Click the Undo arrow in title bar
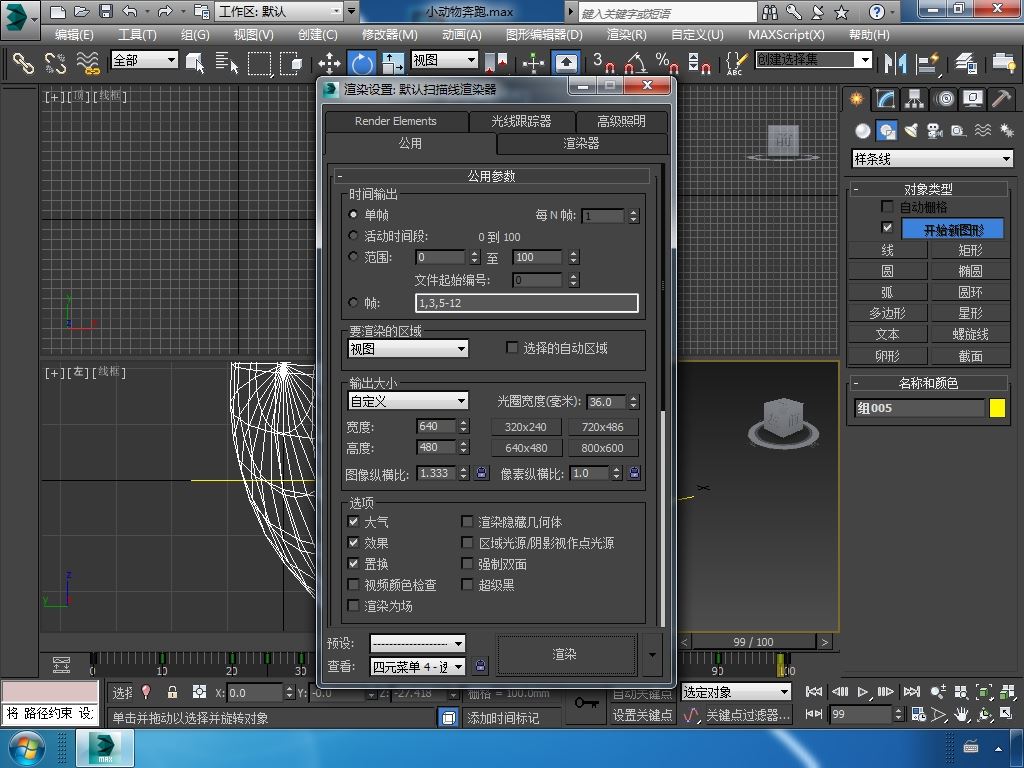Viewport: 1024px width, 768px height. click(x=129, y=12)
